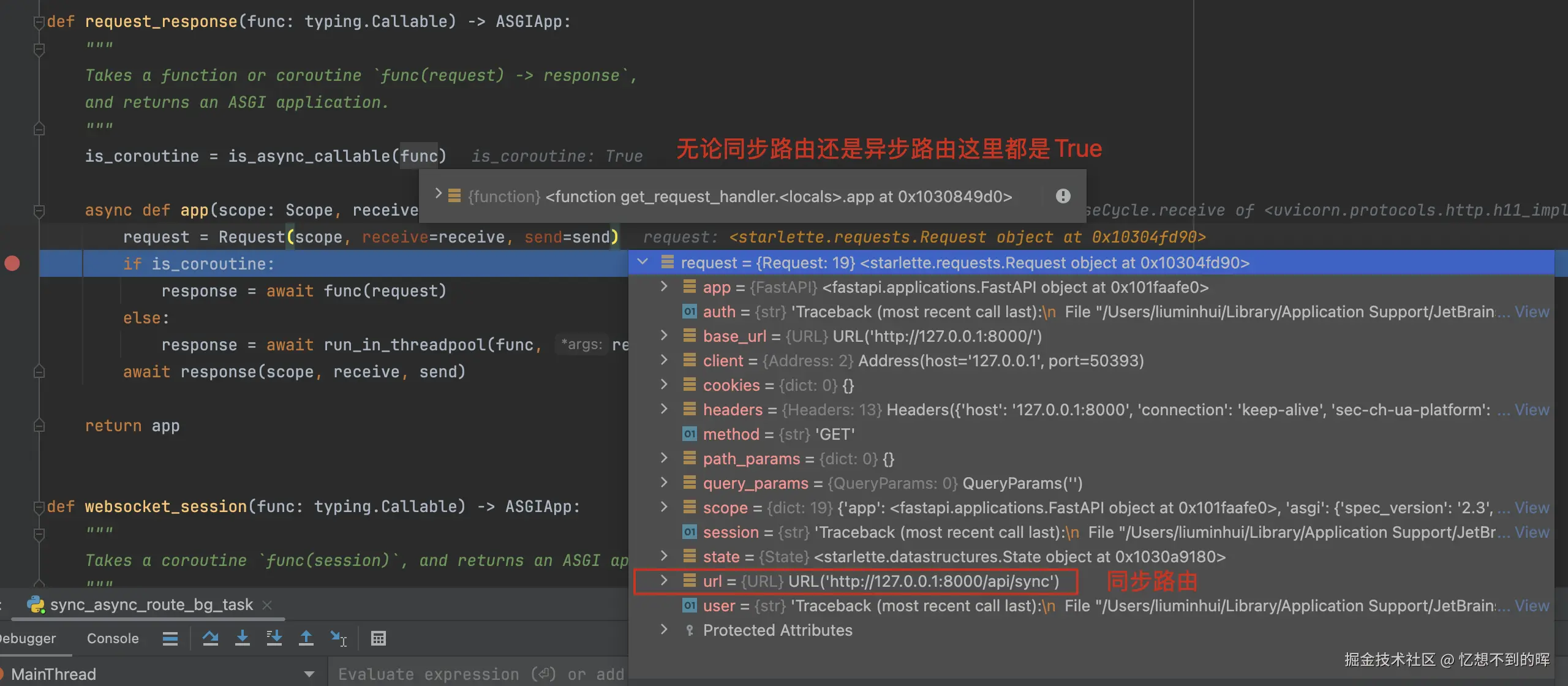Click the Step Into debugger icon

[242, 638]
